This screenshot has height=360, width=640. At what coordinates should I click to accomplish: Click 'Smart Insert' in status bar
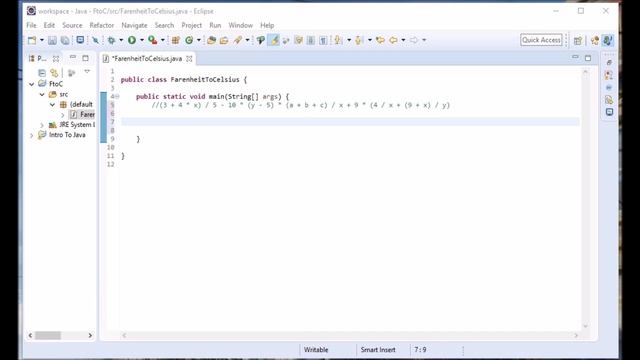(x=378, y=350)
